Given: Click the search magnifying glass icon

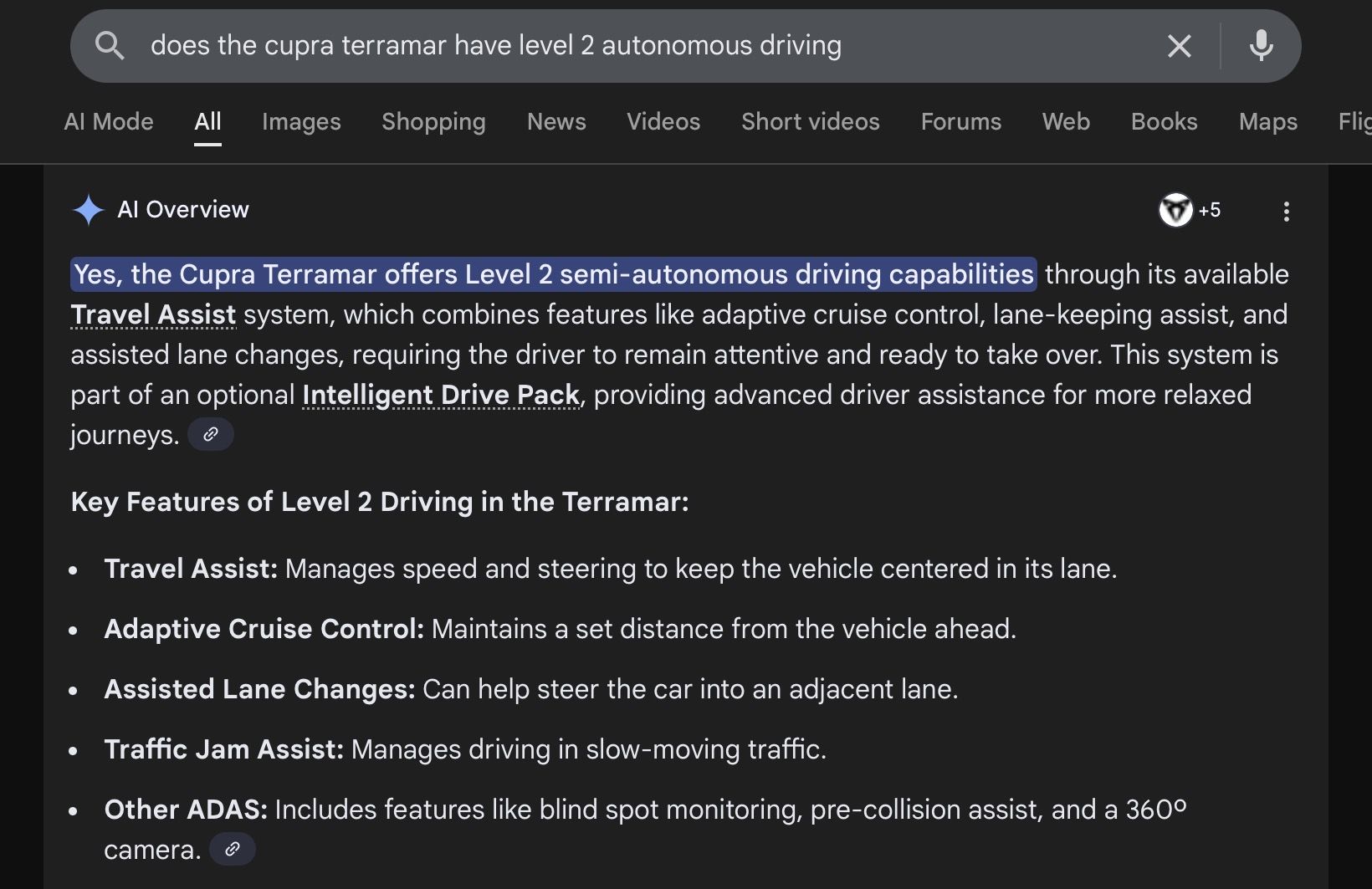Looking at the screenshot, I should click(x=110, y=46).
